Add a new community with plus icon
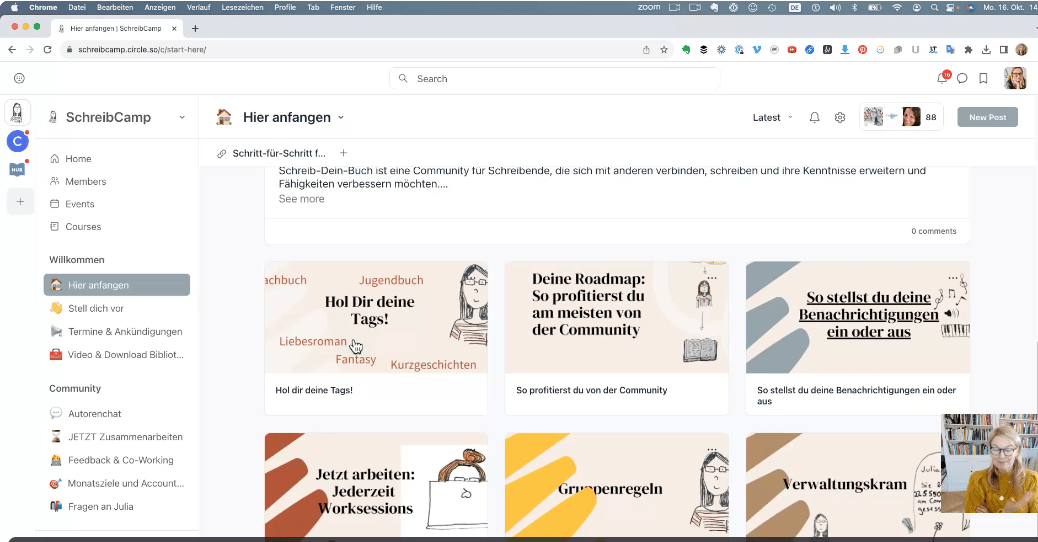Image resolution: width=1038 pixels, height=542 pixels. pyautogui.click(x=18, y=201)
